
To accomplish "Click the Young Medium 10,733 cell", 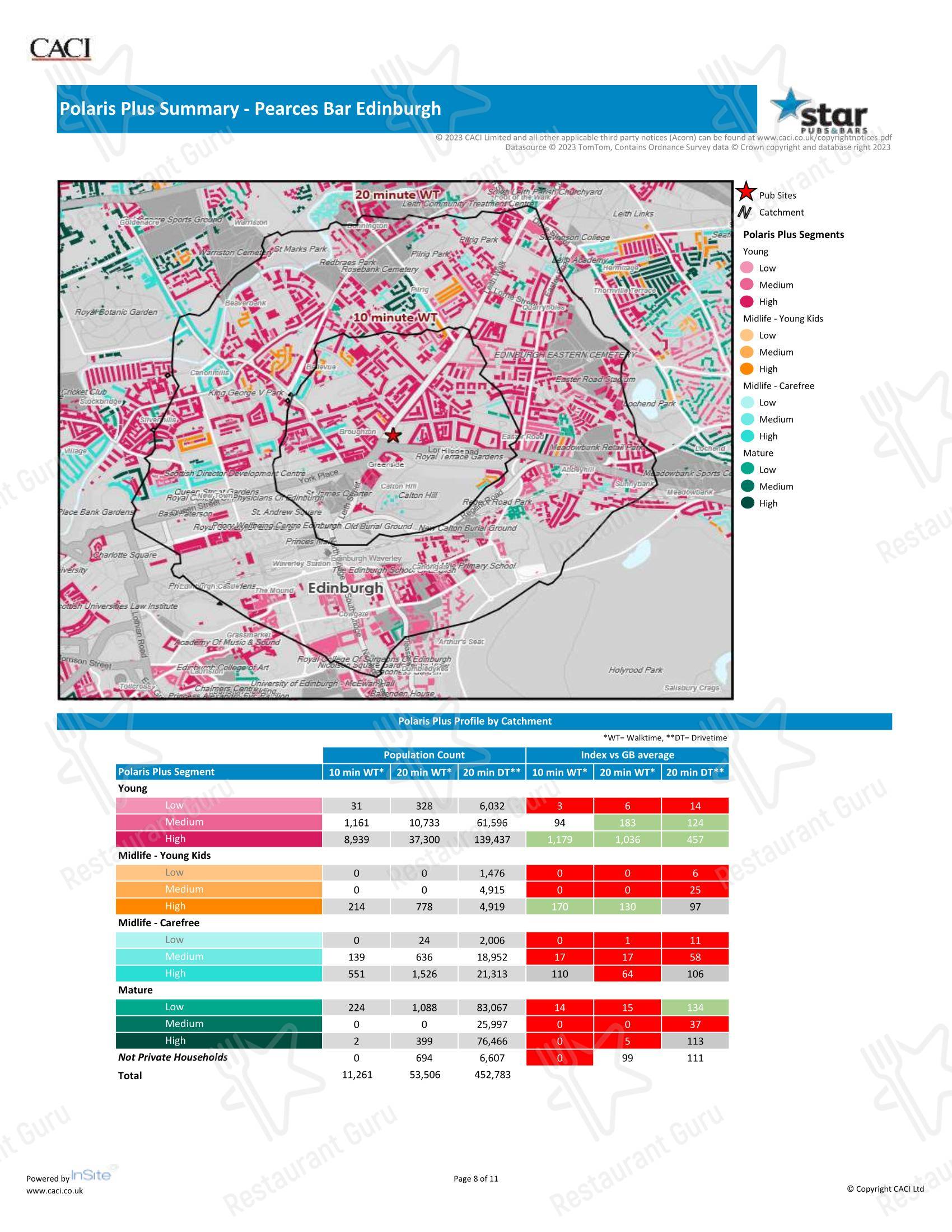I will pyautogui.click(x=424, y=823).
